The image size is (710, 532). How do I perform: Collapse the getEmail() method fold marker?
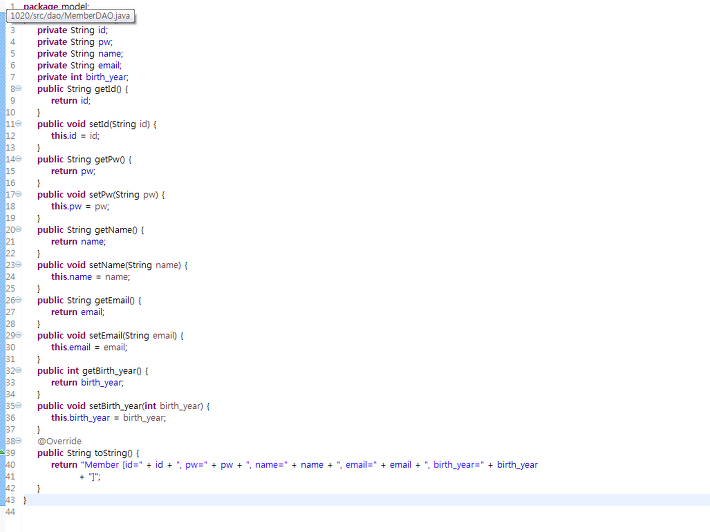(x=19, y=300)
